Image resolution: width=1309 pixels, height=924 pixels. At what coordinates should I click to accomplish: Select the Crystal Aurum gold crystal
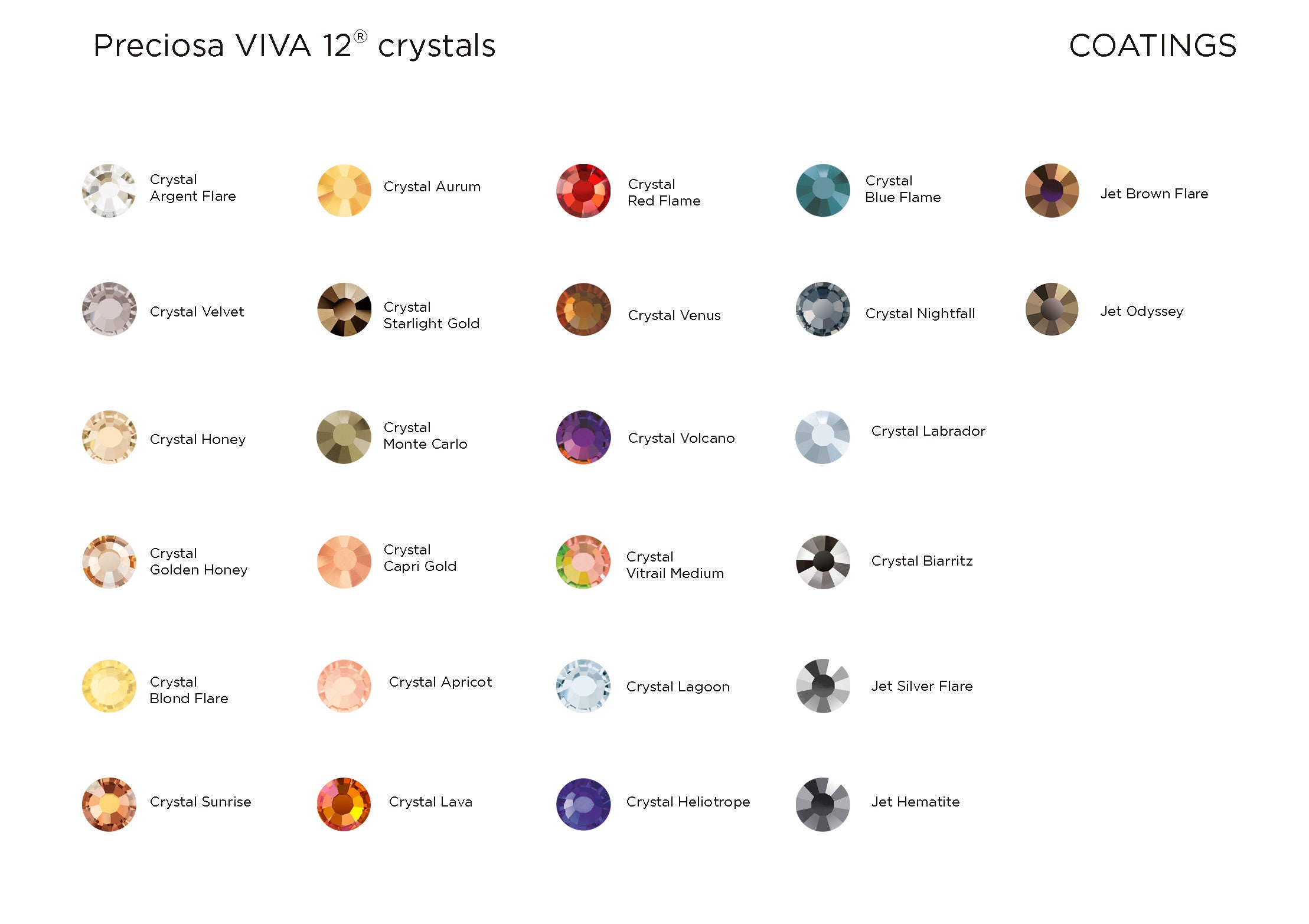pyautogui.click(x=344, y=191)
